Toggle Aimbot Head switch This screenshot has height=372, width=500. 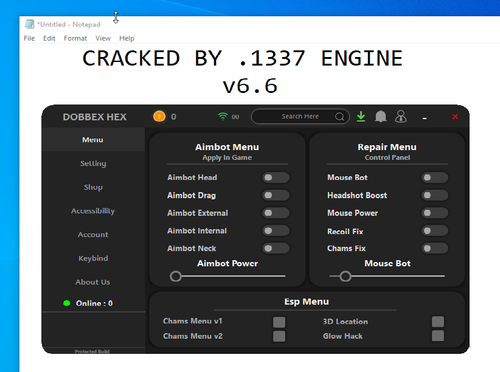[x=276, y=177]
